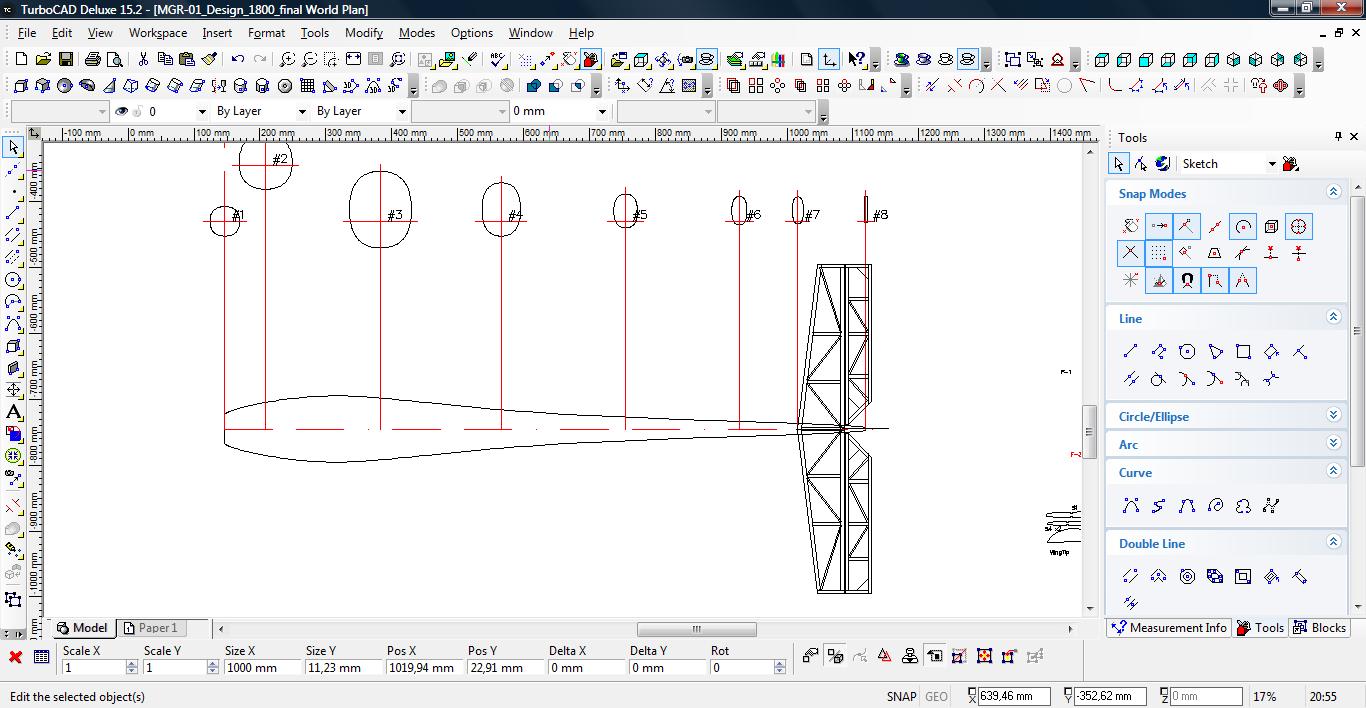Click the globe icon in the Tools panel header
Image resolution: width=1366 pixels, height=708 pixels.
pos(1162,164)
